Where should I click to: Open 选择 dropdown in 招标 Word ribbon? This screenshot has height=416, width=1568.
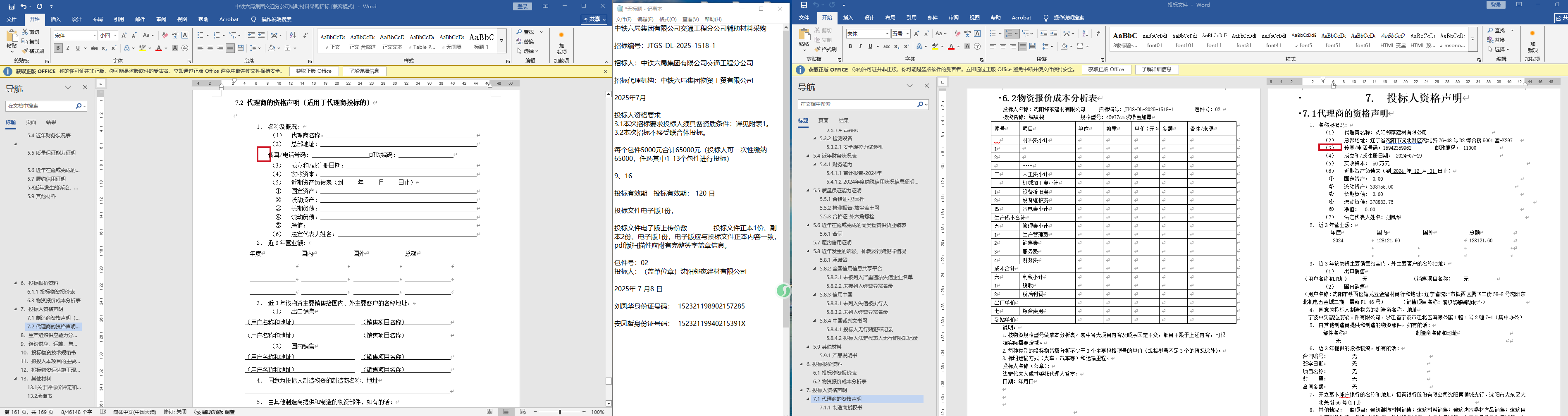[x=527, y=51]
